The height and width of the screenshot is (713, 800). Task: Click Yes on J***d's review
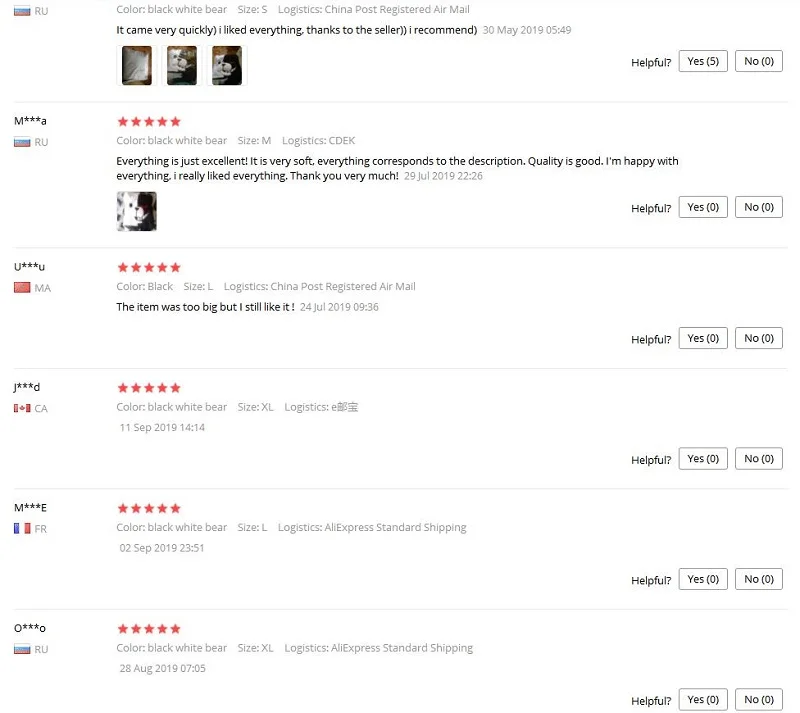[703, 459]
